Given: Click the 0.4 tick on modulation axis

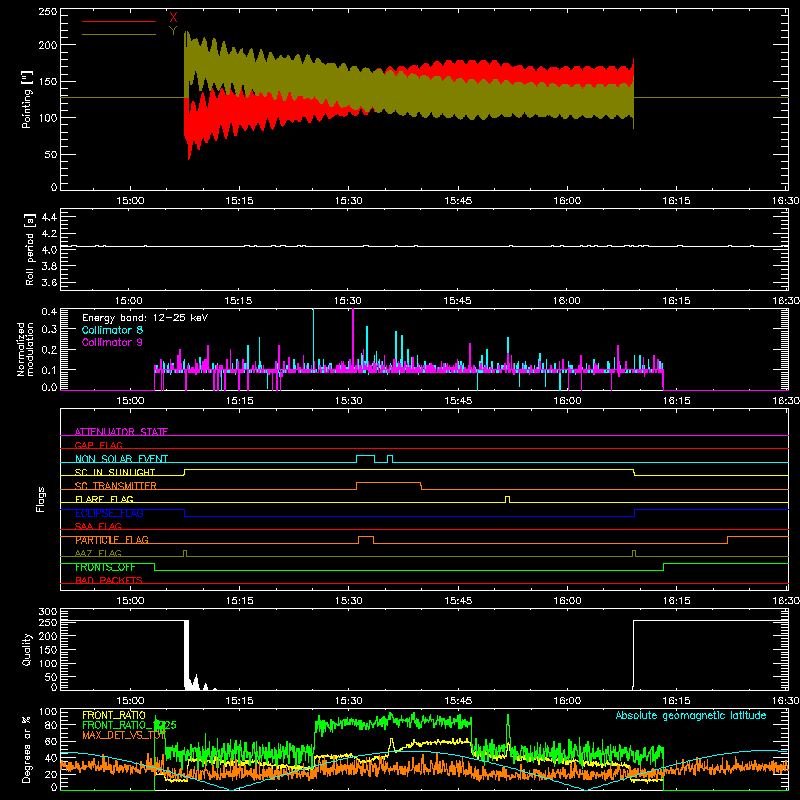Looking at the screenshot, I should coord(49,312).
